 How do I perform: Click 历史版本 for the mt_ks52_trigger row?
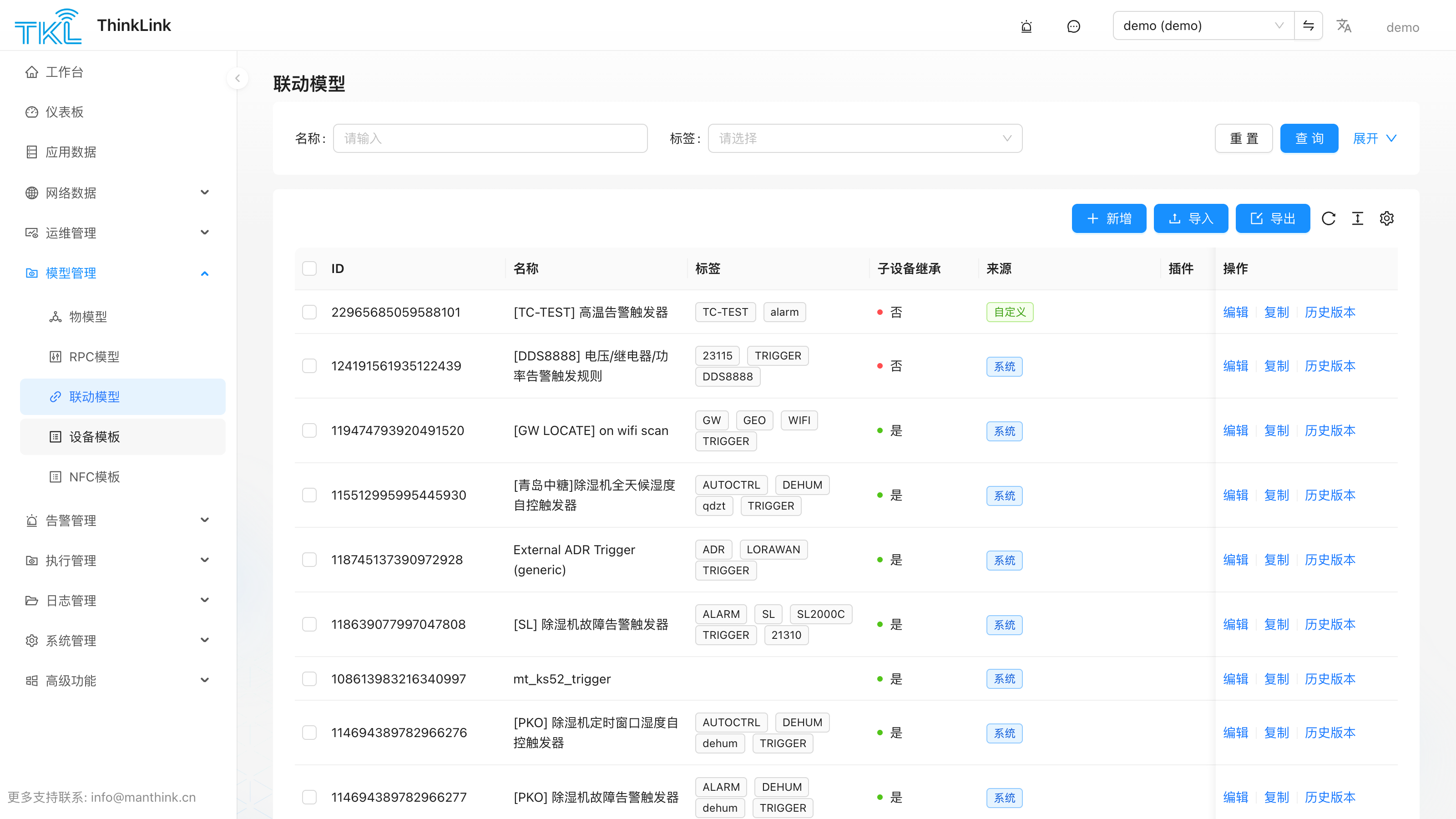pyautogui.click(x=1330, y=678)
